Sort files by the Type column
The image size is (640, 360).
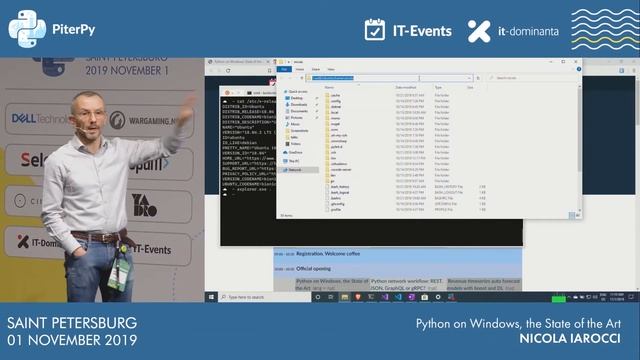click(438, 87)
